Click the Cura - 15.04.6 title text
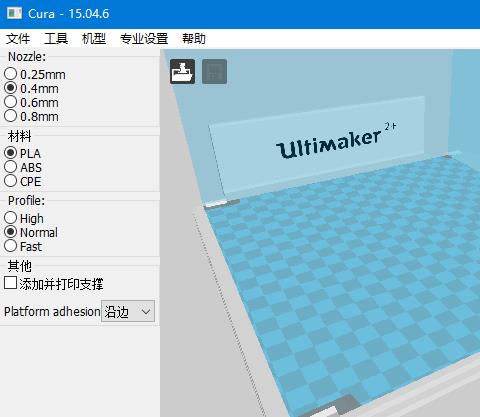 tap(68, 14)
